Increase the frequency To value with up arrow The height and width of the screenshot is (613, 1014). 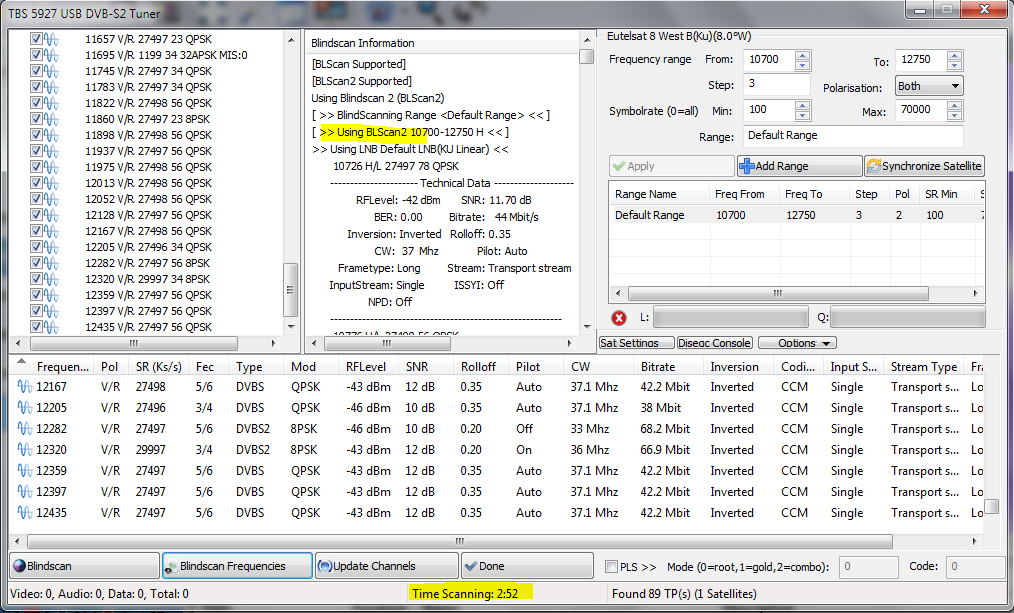(955, 55)
